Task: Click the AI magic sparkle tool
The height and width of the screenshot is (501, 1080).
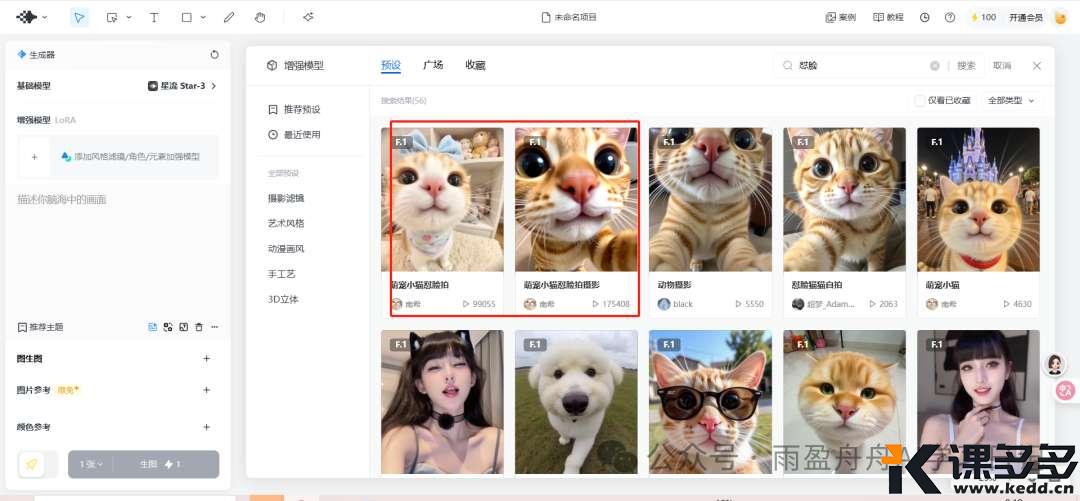Action: [308, 17]
